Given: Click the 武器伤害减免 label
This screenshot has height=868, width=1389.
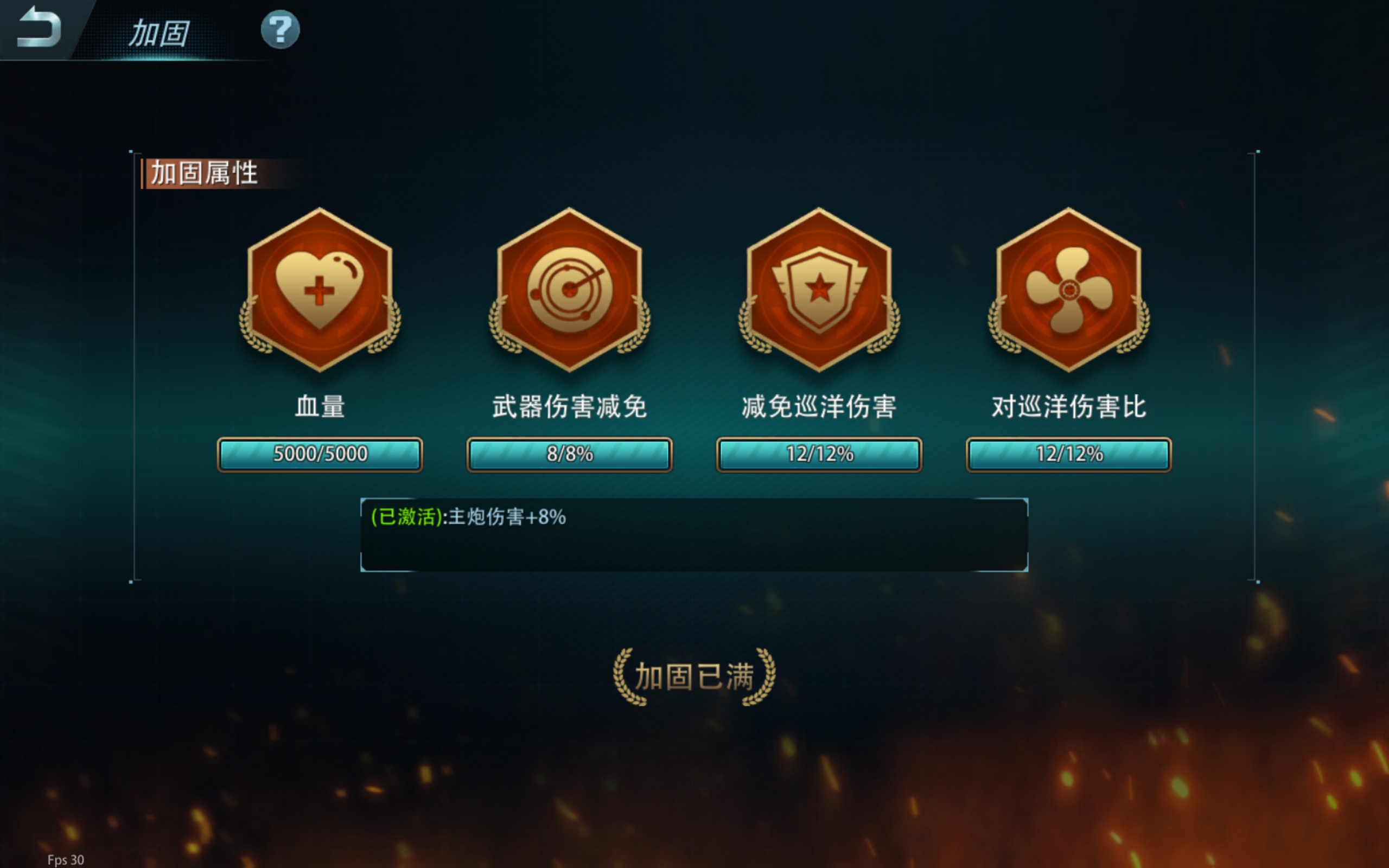Looking at the screenshot, I should [x=569, y=406].
